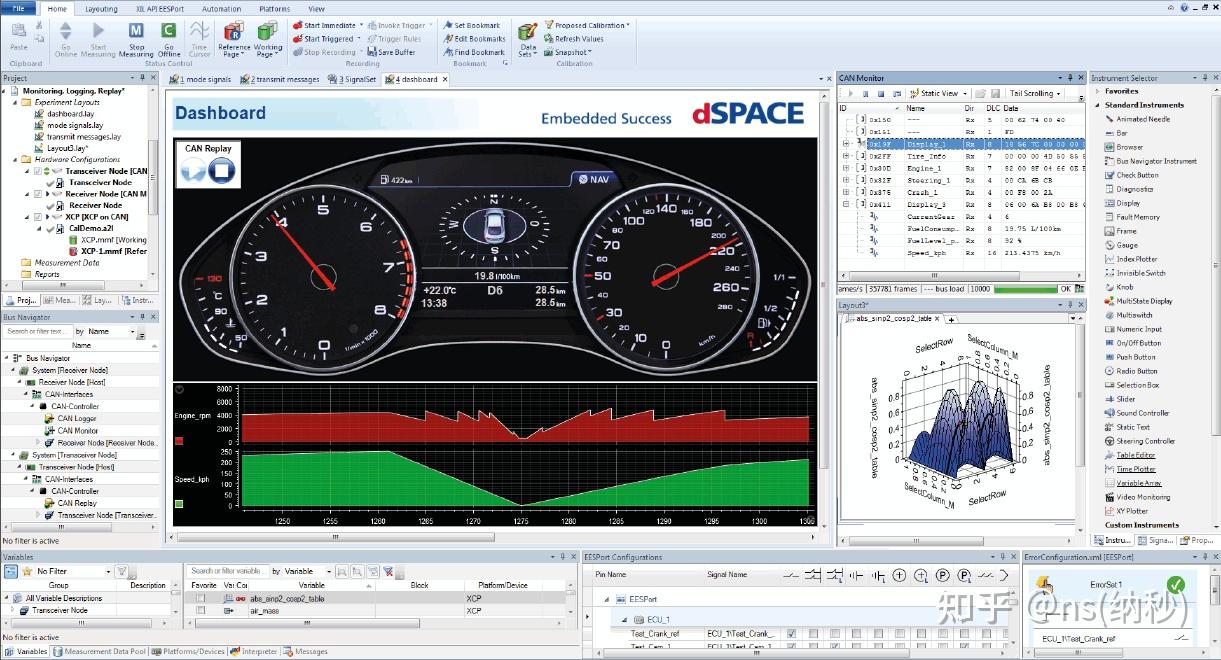Select the Gauge instrument icon
Viewport: 1221px width, 660px height.
click(x=1109, y=245)
